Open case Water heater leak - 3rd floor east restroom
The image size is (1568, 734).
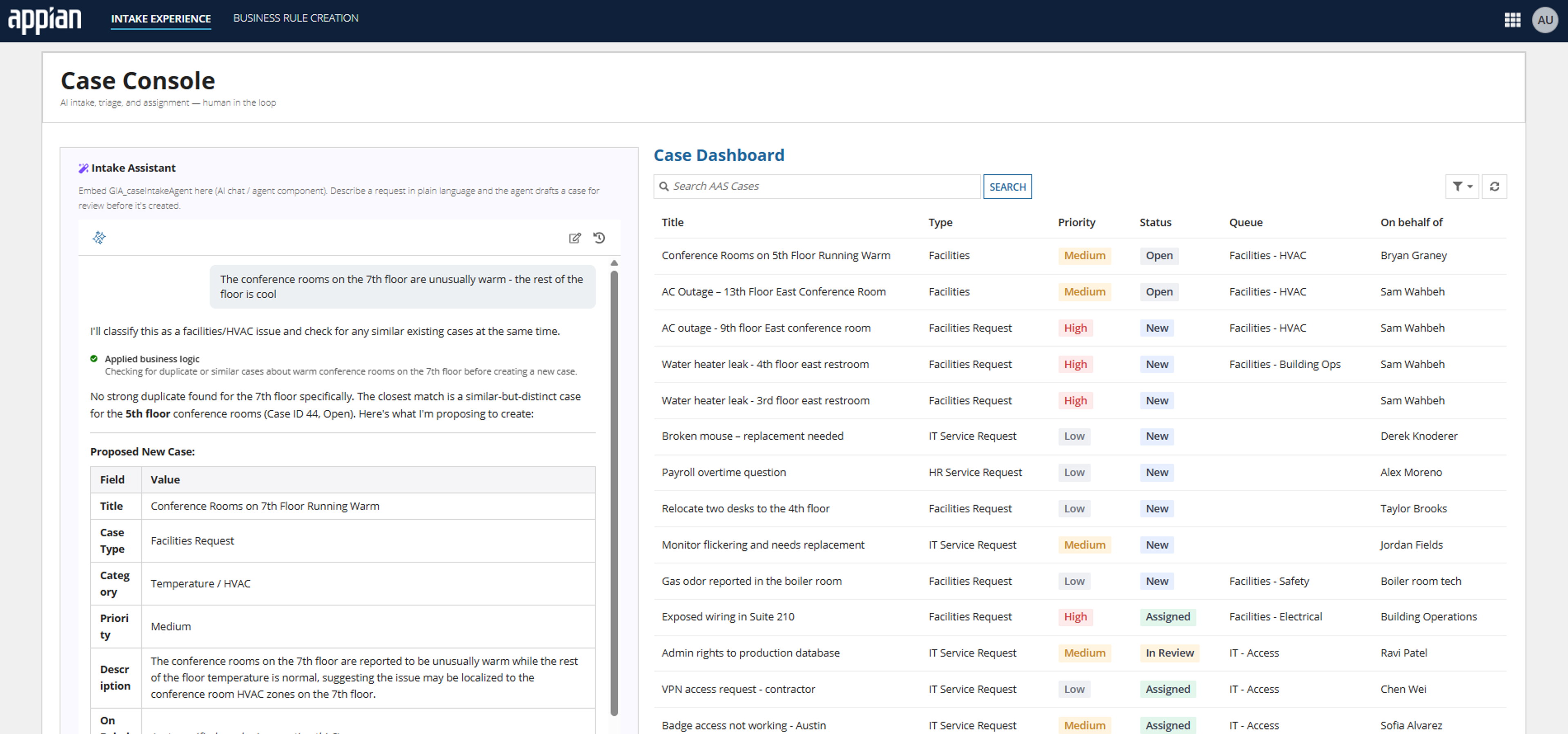(765, 400)
